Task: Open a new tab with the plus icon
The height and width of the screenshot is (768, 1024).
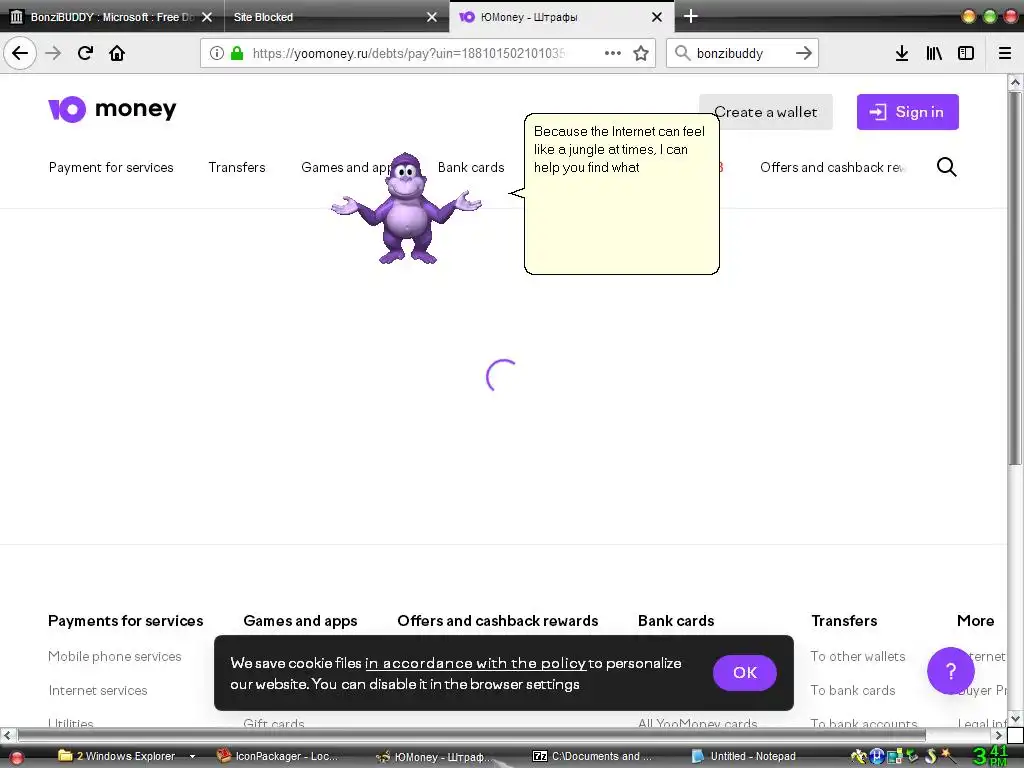Action: pos(690,16)
